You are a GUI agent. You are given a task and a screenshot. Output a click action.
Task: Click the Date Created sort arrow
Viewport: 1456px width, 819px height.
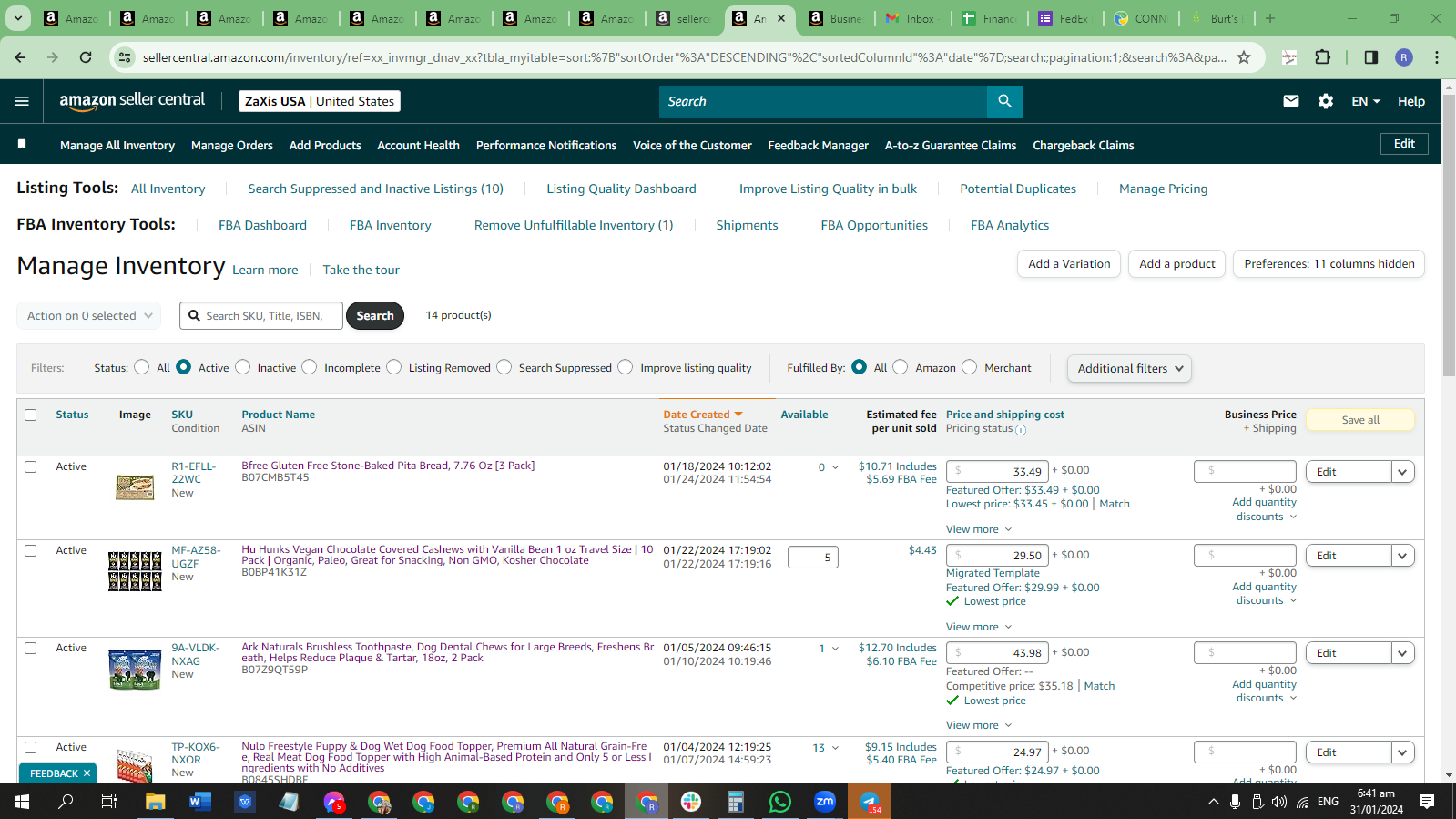[738, 415]
